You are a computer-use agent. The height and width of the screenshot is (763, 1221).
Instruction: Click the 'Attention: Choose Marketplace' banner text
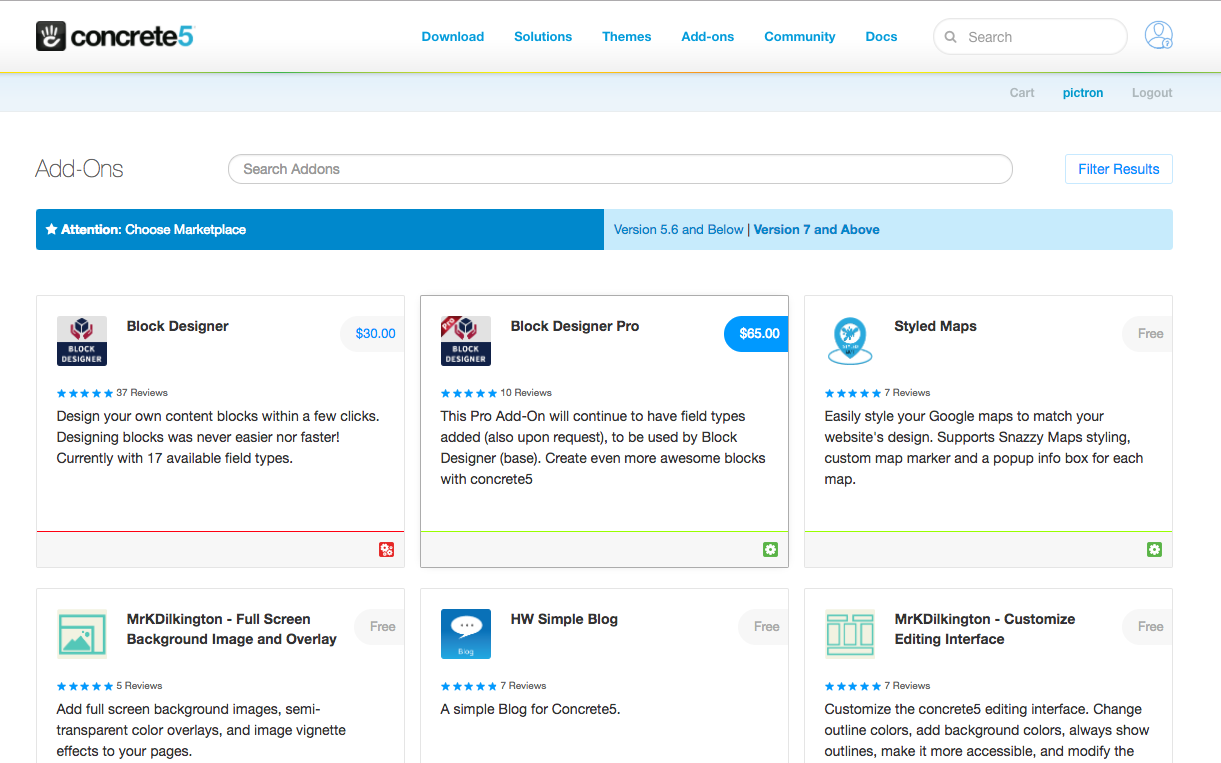pyautogui.click(x=153, y=230)
